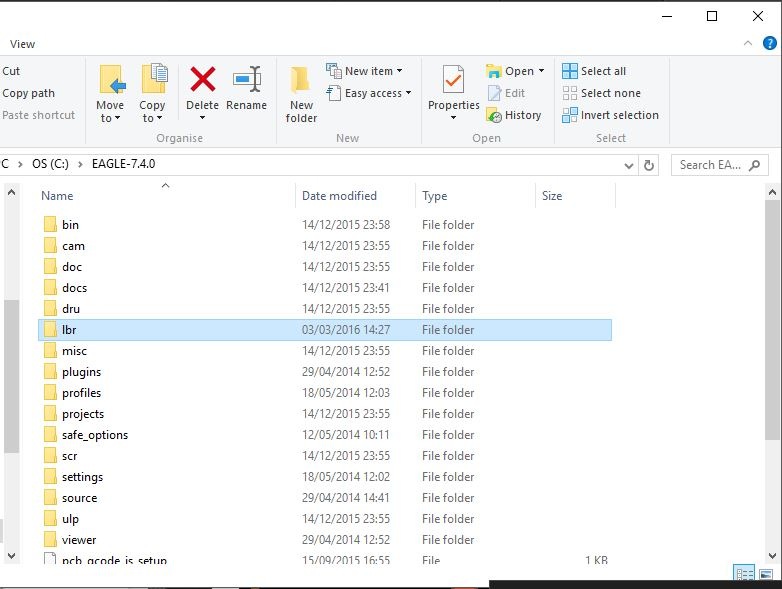Select the profiles folder name

81,393
